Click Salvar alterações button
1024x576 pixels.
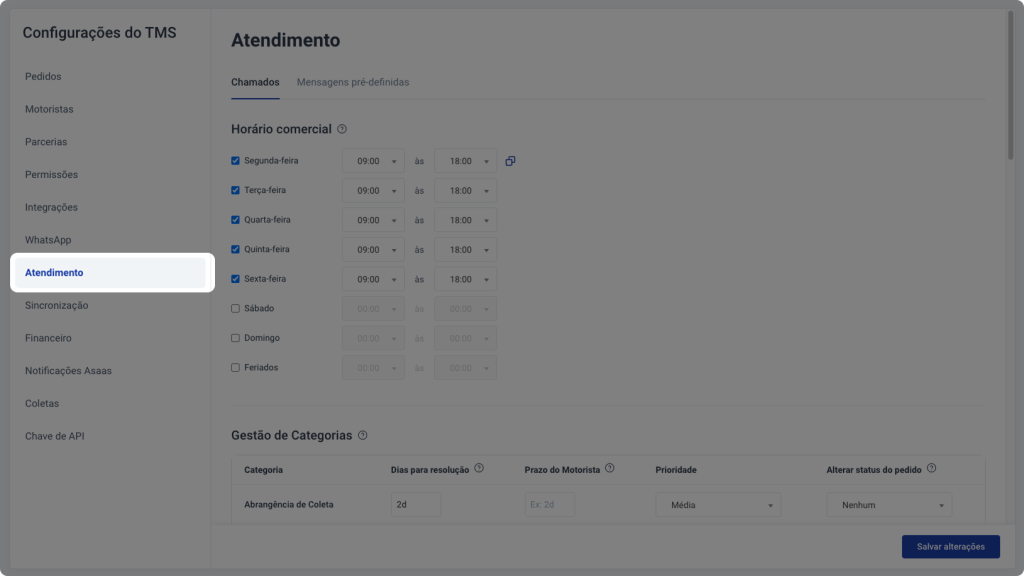point(950,547)
